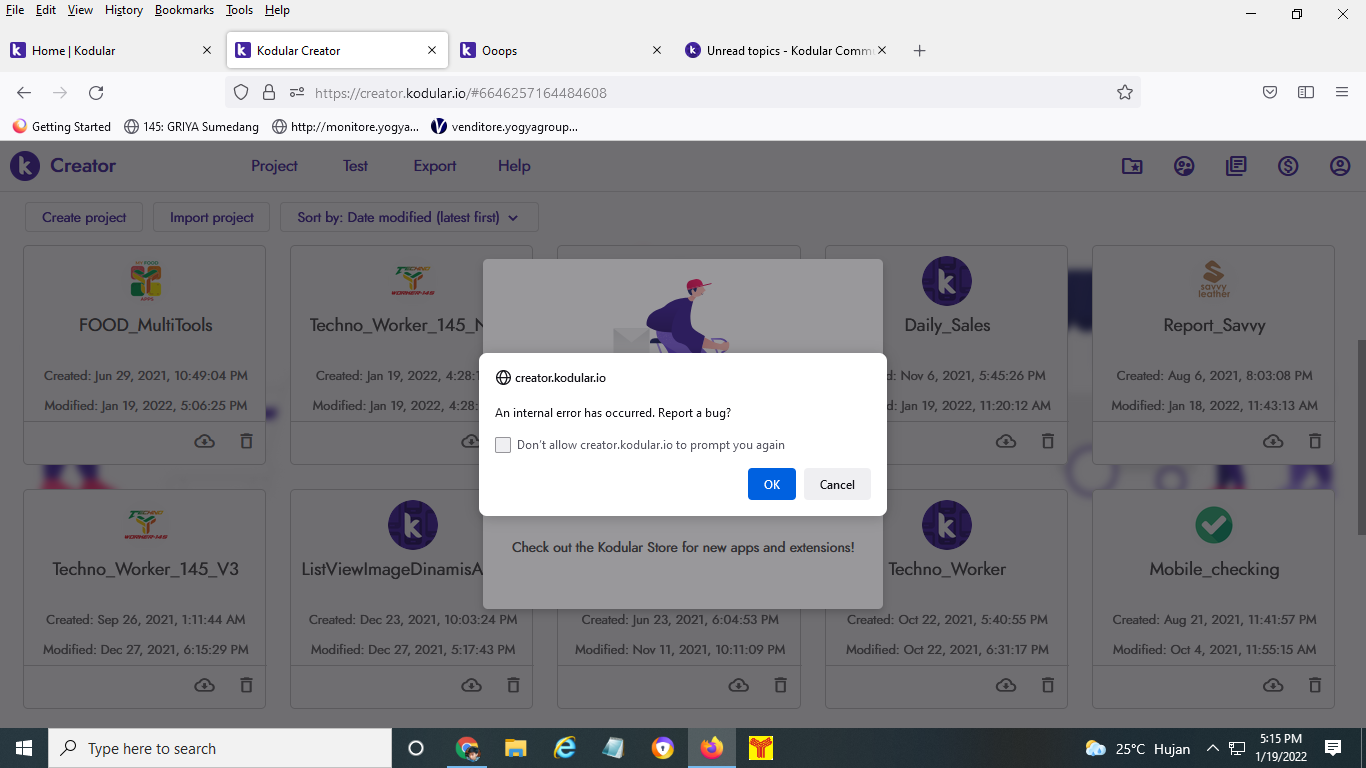Download the Techno_Worker_145_V3 project
Image resolution: width=1366 pixels, height=768 pixels.
(x=204, y=685)
